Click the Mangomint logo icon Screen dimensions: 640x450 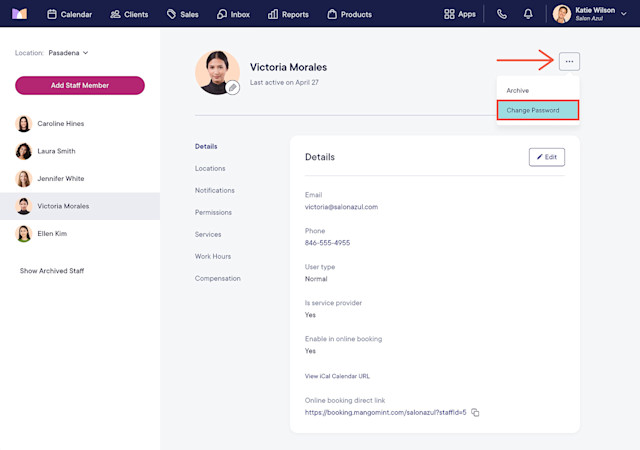click(19, 14)
